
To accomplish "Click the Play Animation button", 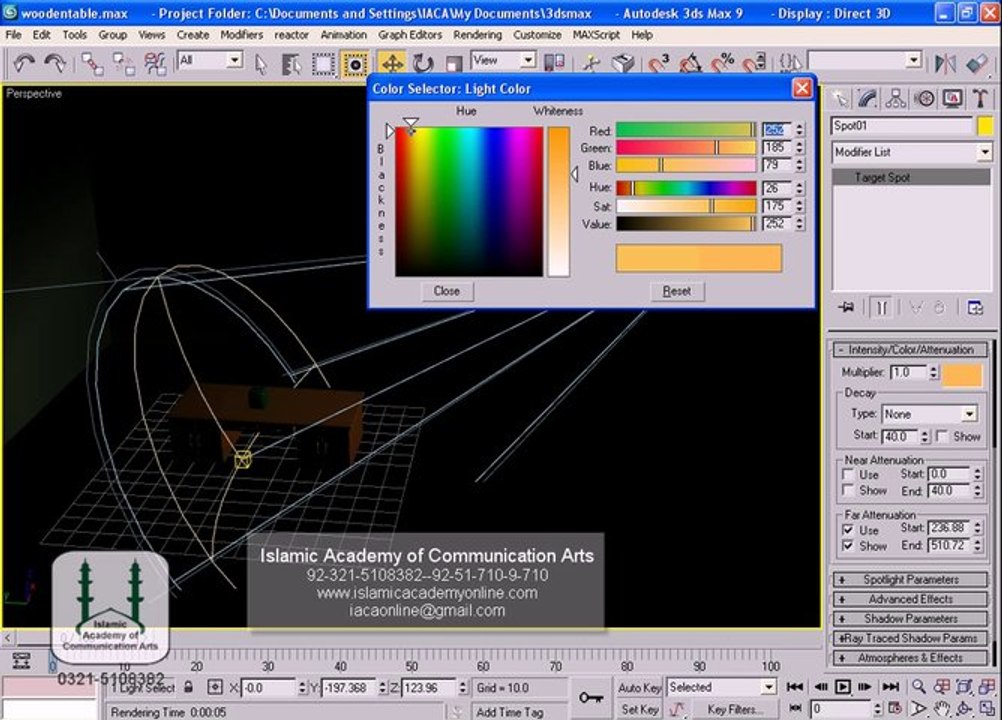I will (843, 687).
